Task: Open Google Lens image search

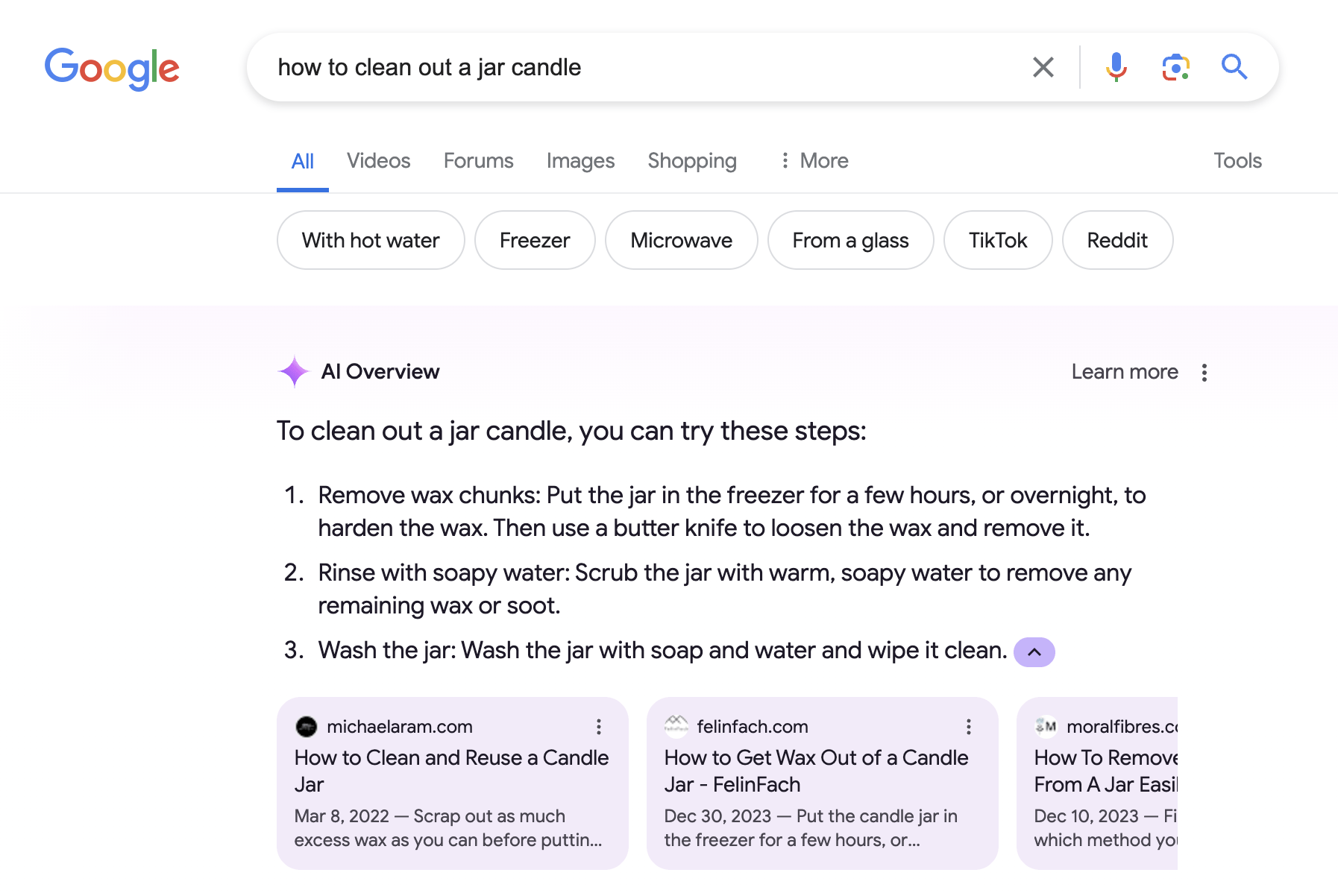Action: [1175, 67]
